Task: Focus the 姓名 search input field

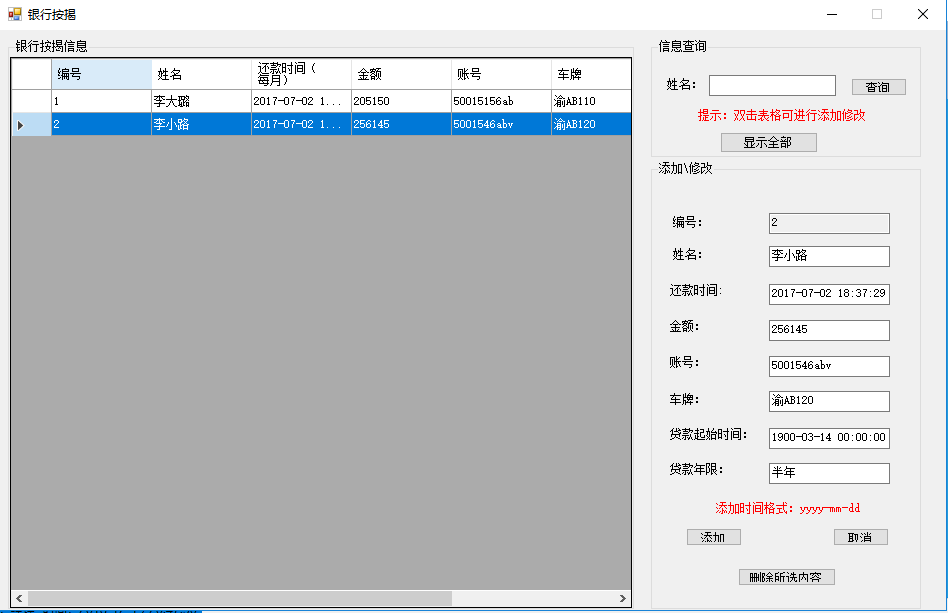Action: [x=772, y=85]
